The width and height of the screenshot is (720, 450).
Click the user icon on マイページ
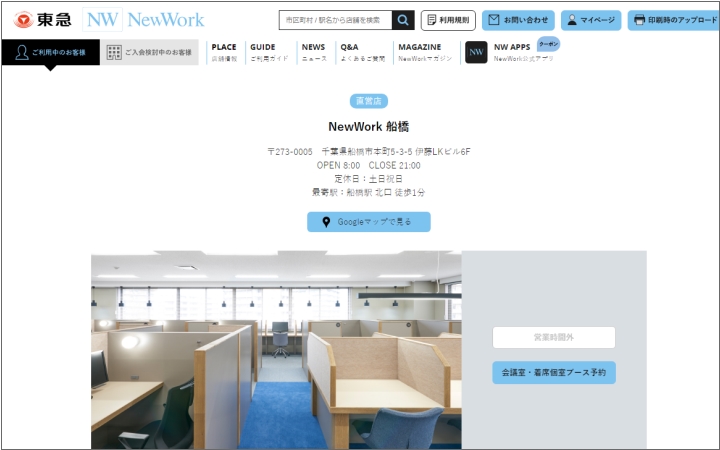[x=572, y=20]
